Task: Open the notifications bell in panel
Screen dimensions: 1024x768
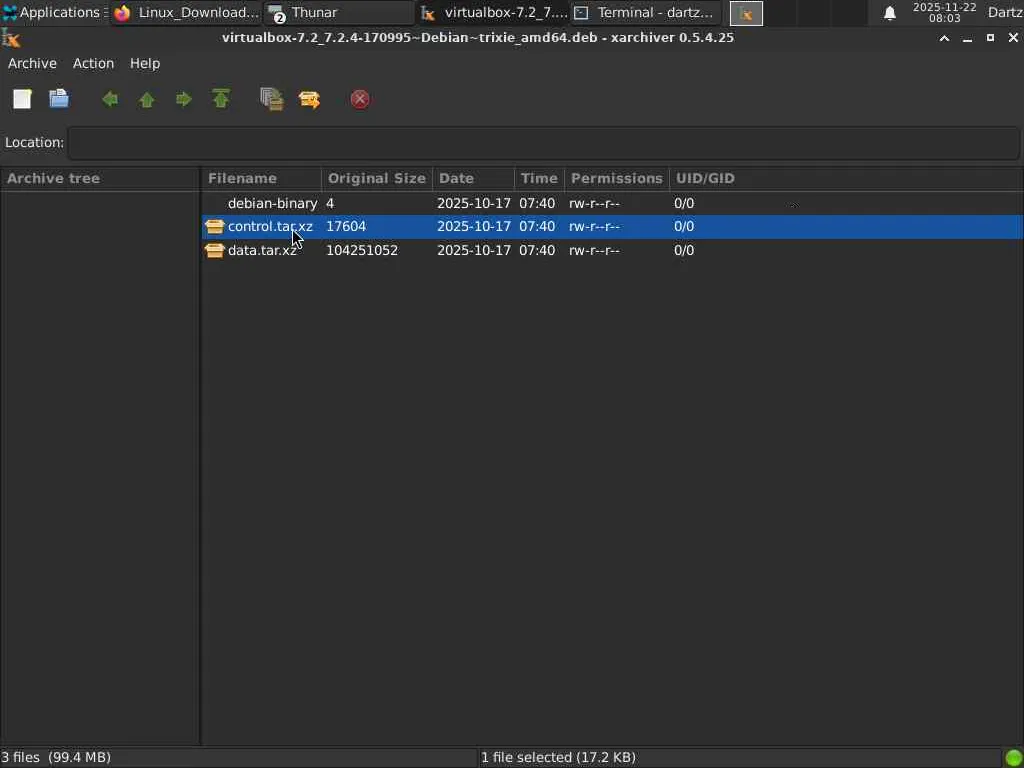Action: pyautogui.click(x=889, y=13)
